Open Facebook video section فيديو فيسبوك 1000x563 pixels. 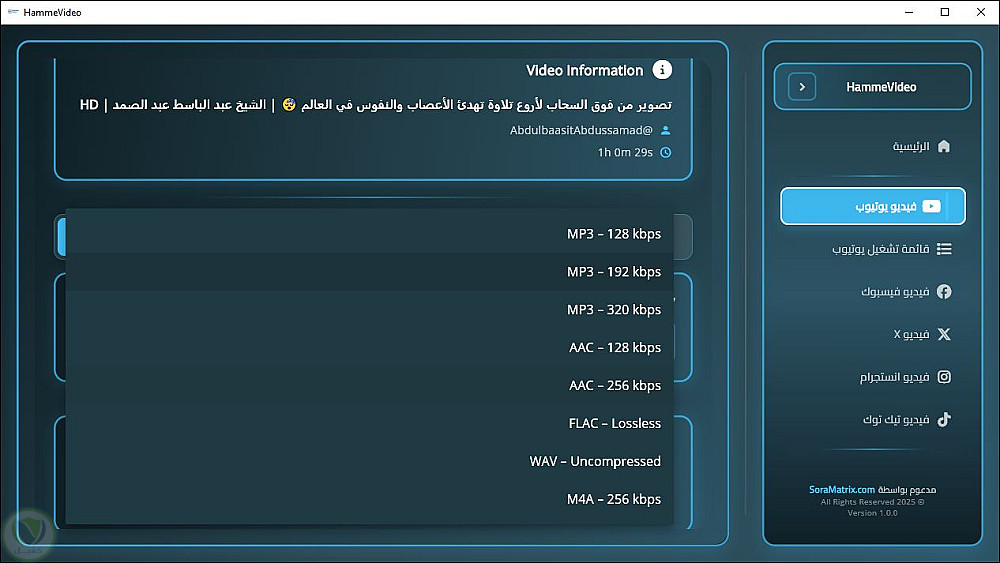click(906, 291)
